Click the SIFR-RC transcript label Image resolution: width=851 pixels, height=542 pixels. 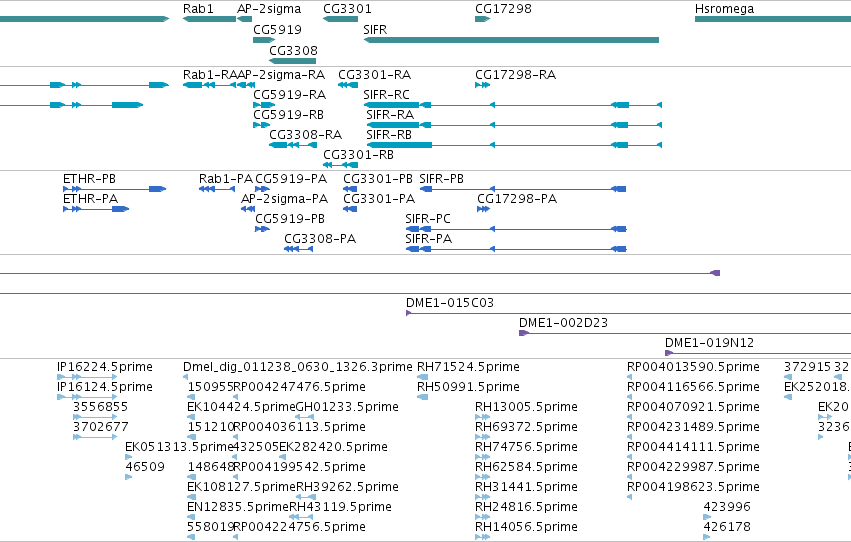386,94
